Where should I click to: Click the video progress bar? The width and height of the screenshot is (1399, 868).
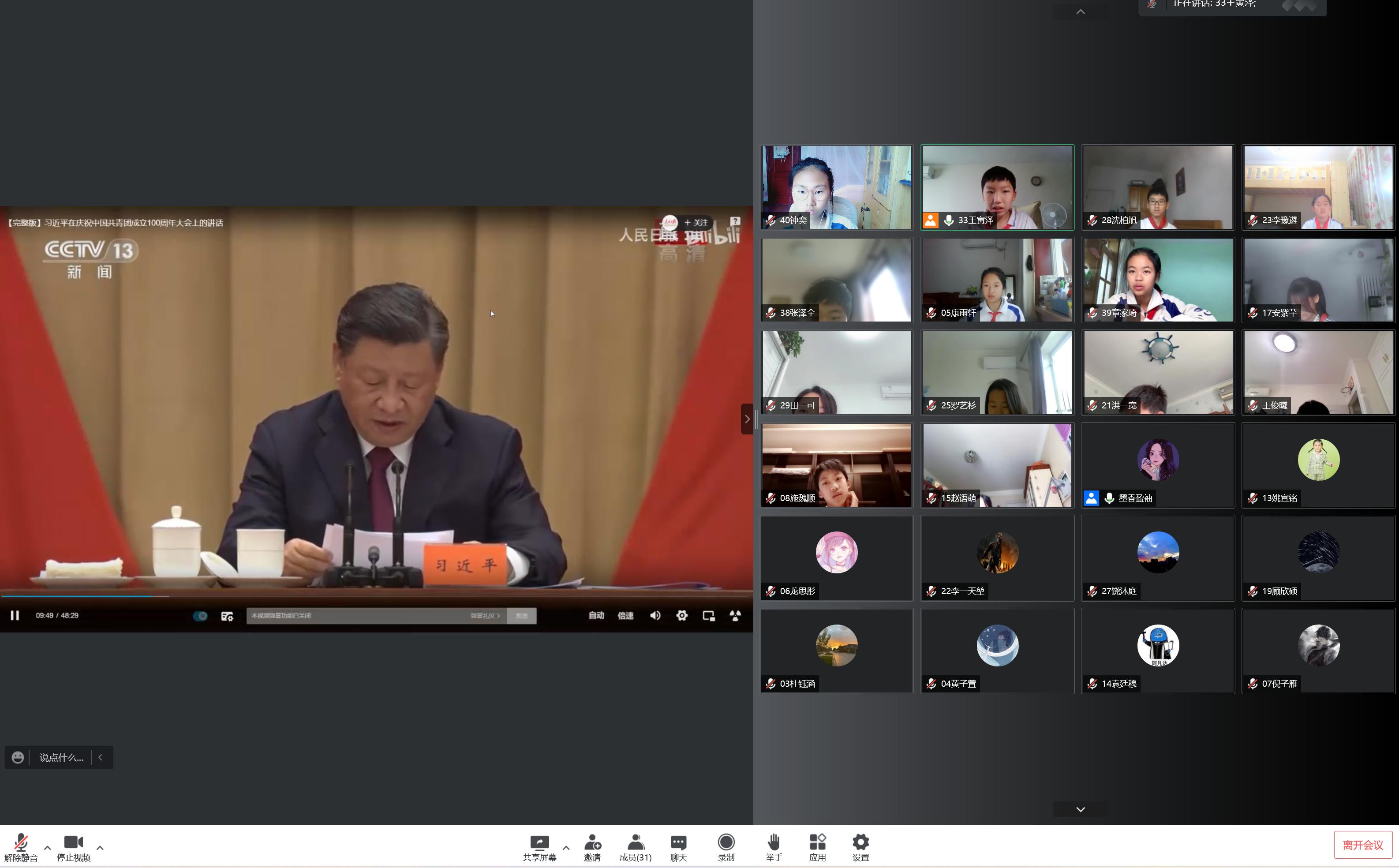tap(376, 596)
